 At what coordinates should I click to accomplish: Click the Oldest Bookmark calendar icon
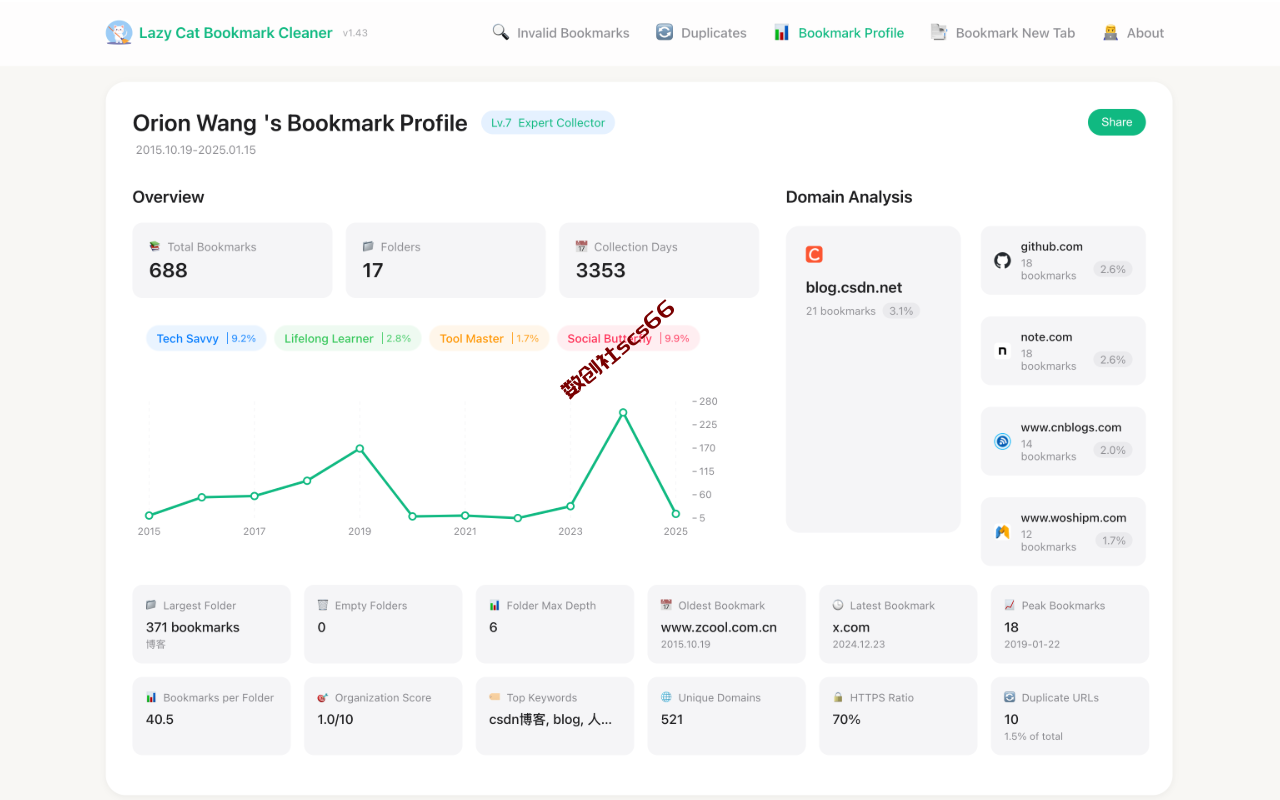(667, 605)
